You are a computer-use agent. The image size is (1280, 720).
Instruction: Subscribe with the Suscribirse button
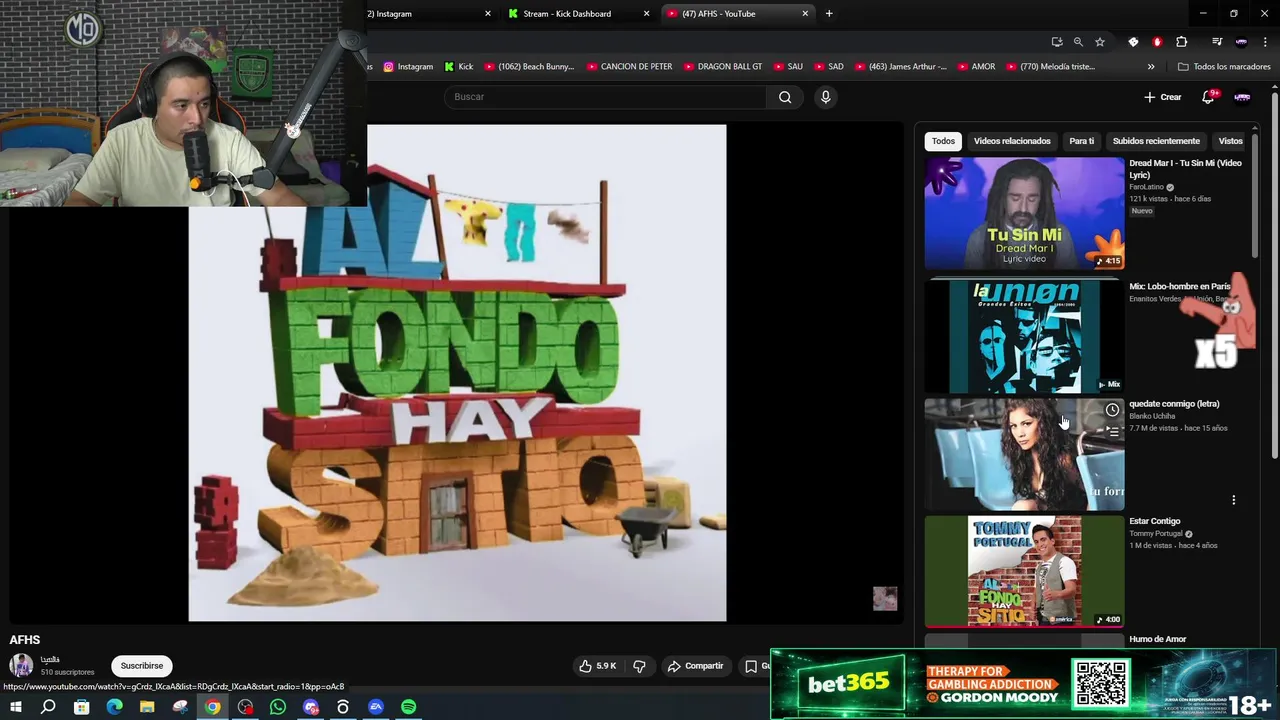pyautogui.click(x=142, y=666)
